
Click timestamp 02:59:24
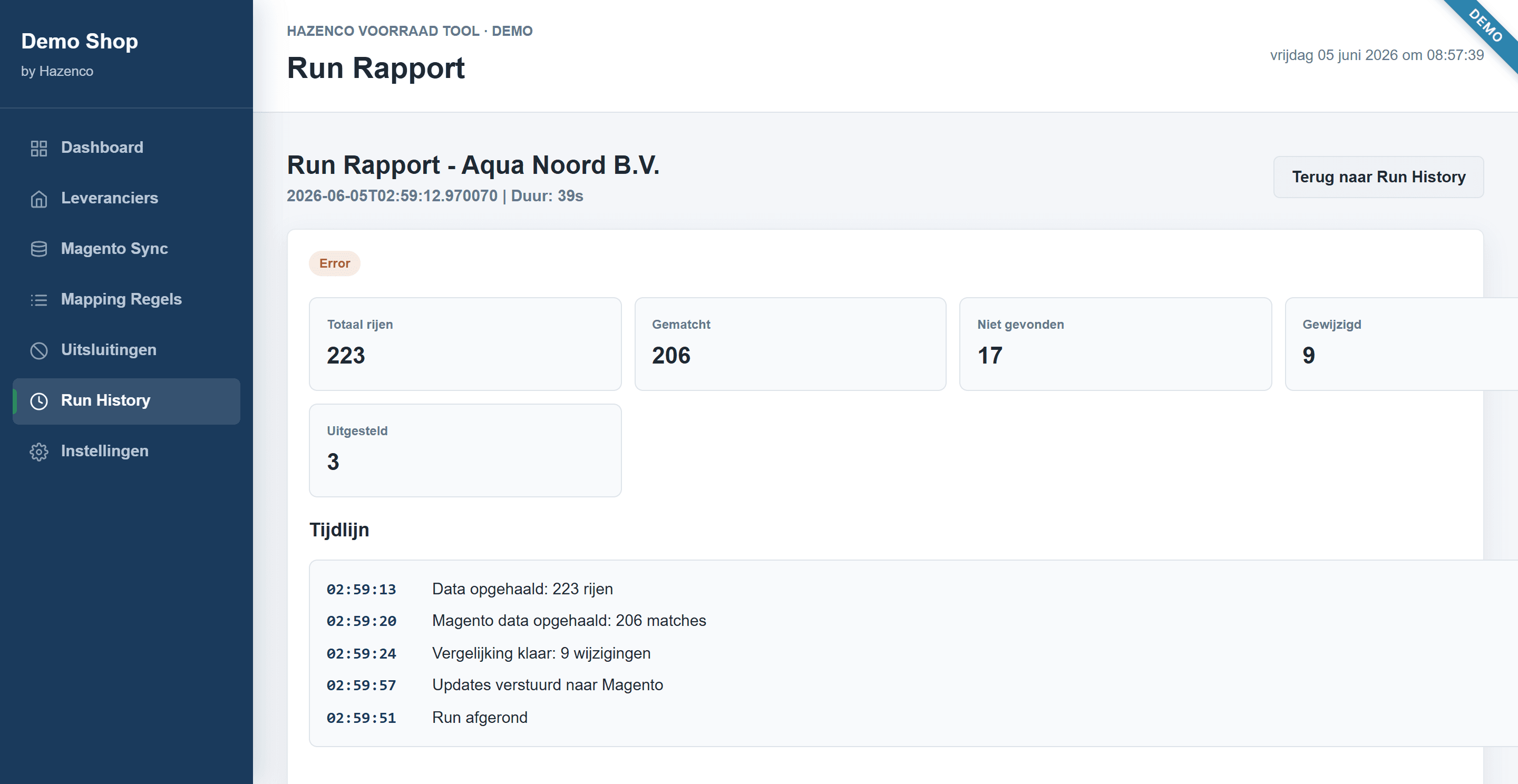coord(361,654)
